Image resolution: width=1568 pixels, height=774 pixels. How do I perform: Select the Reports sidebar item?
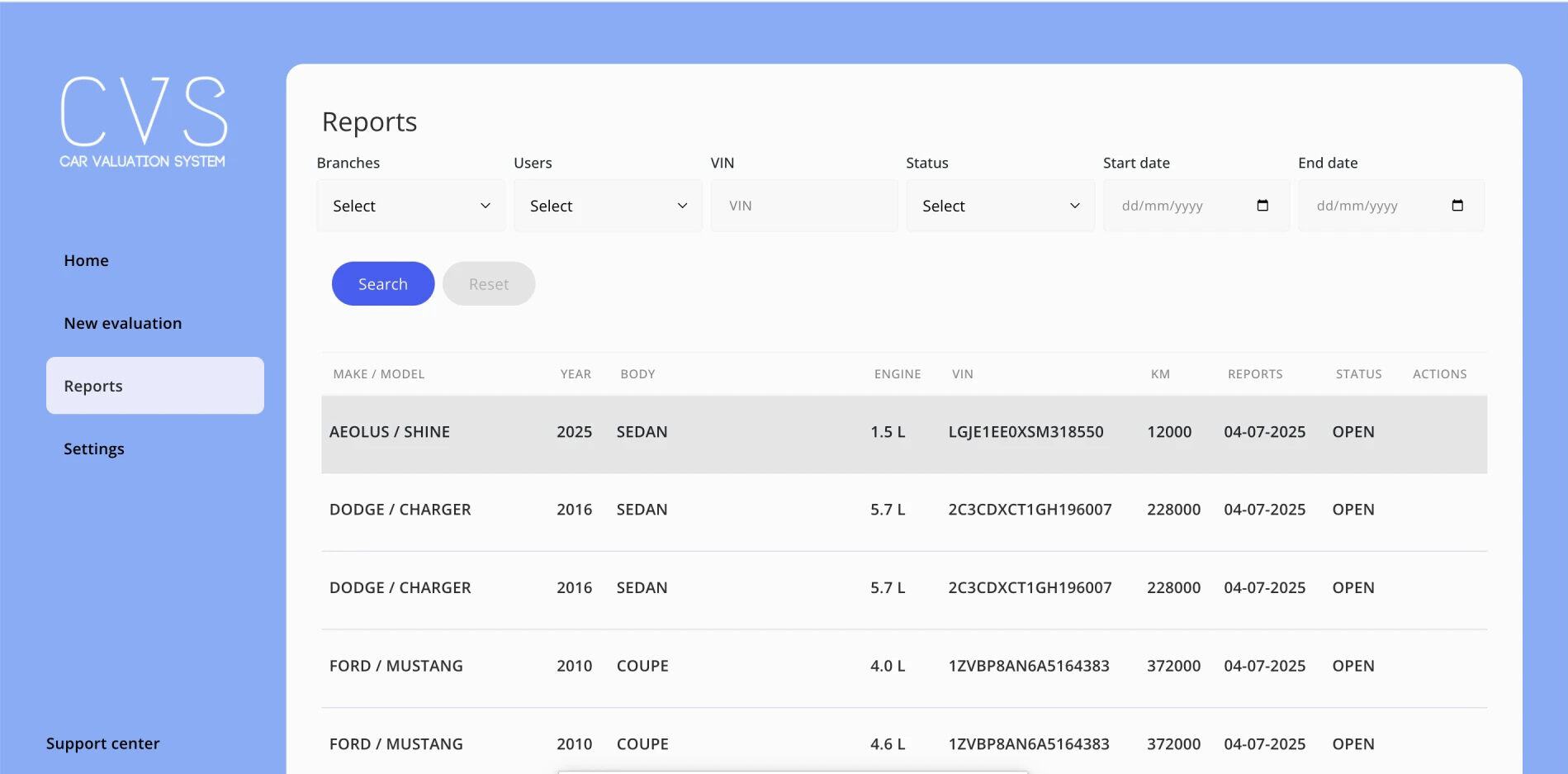click(x=154, y=386)
